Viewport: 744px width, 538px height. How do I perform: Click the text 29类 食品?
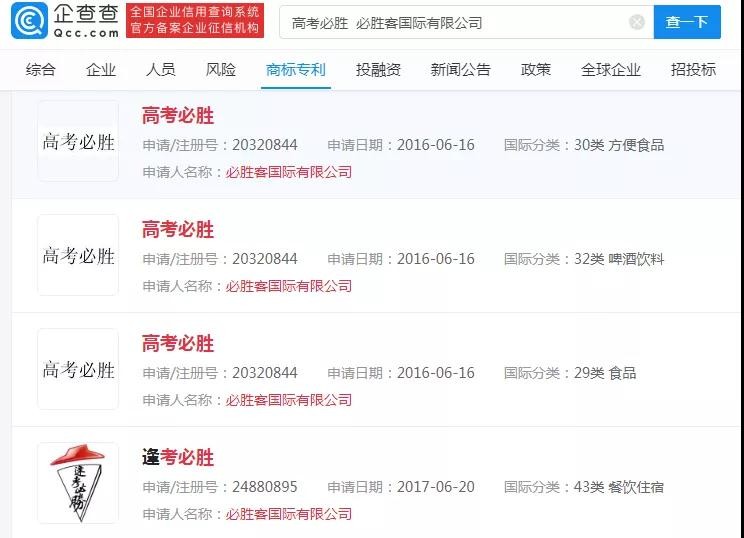click(x=605, y=373)
